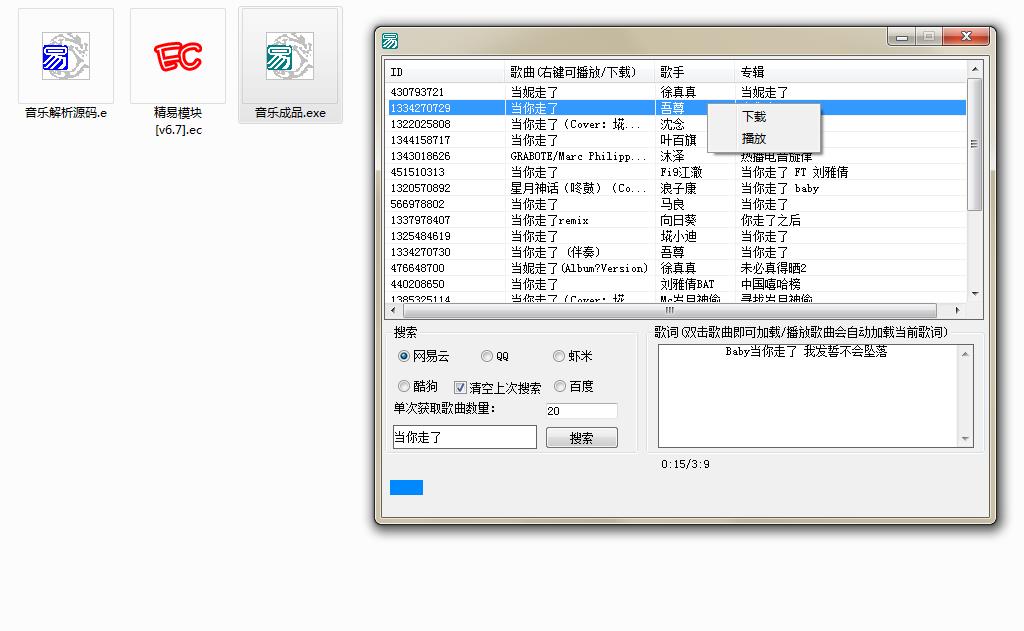Viewport: 1024px width, 631px height.
Task: Click the app icon in window title bar
Action: 390,41
